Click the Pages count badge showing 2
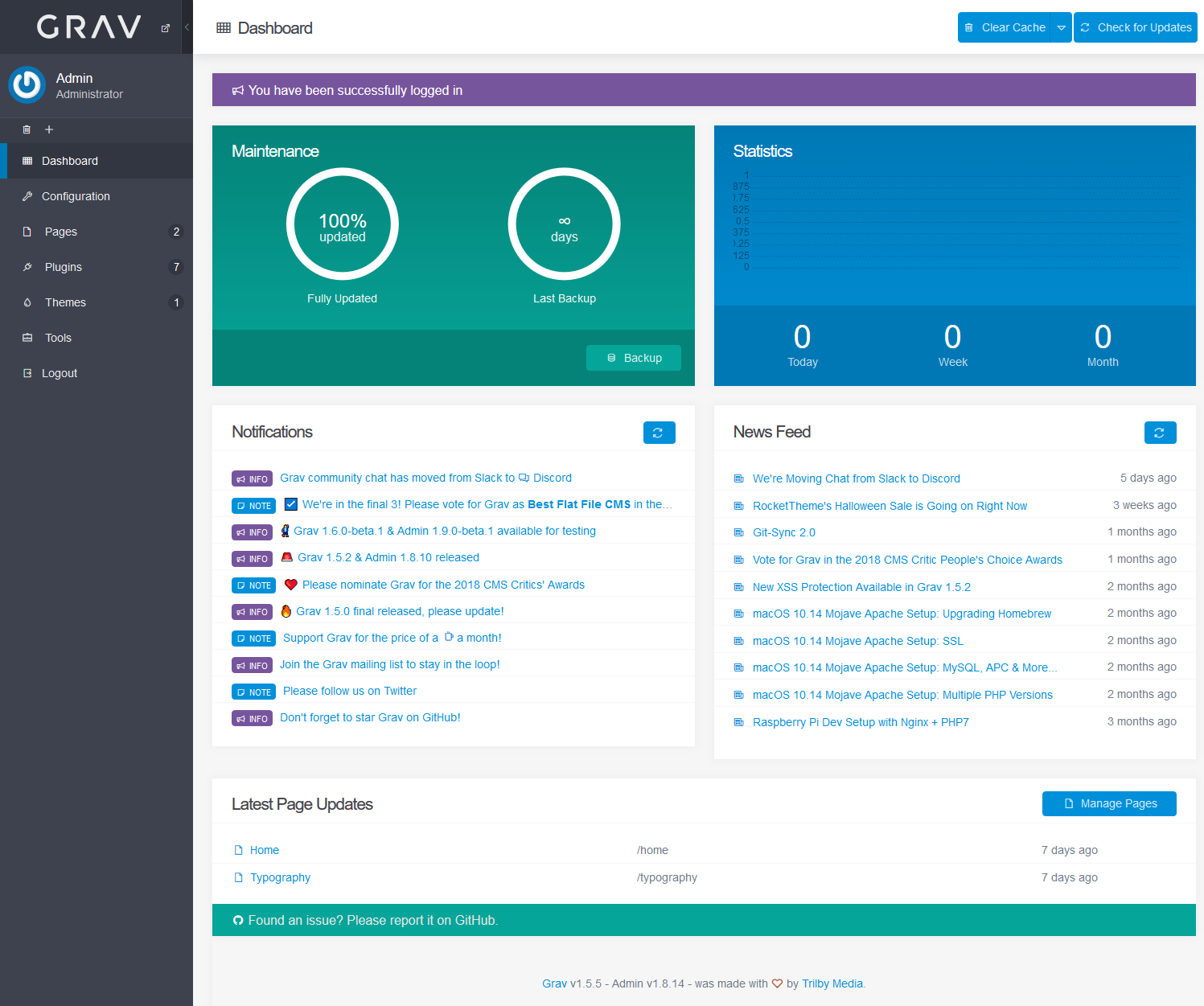Image resolution: width=1204 pixels, height=1006 pixels. (x=176, y=232)
